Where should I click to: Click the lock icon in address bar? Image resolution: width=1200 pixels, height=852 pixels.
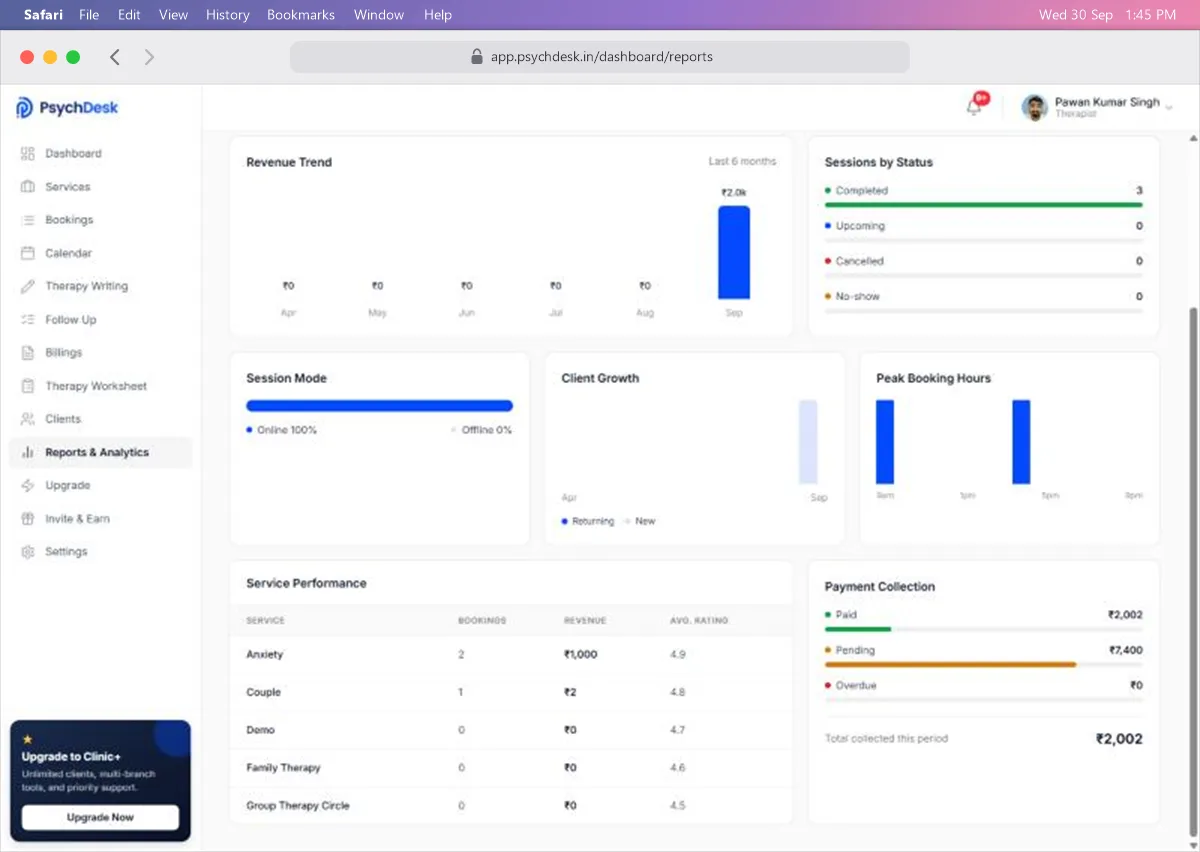477,57
